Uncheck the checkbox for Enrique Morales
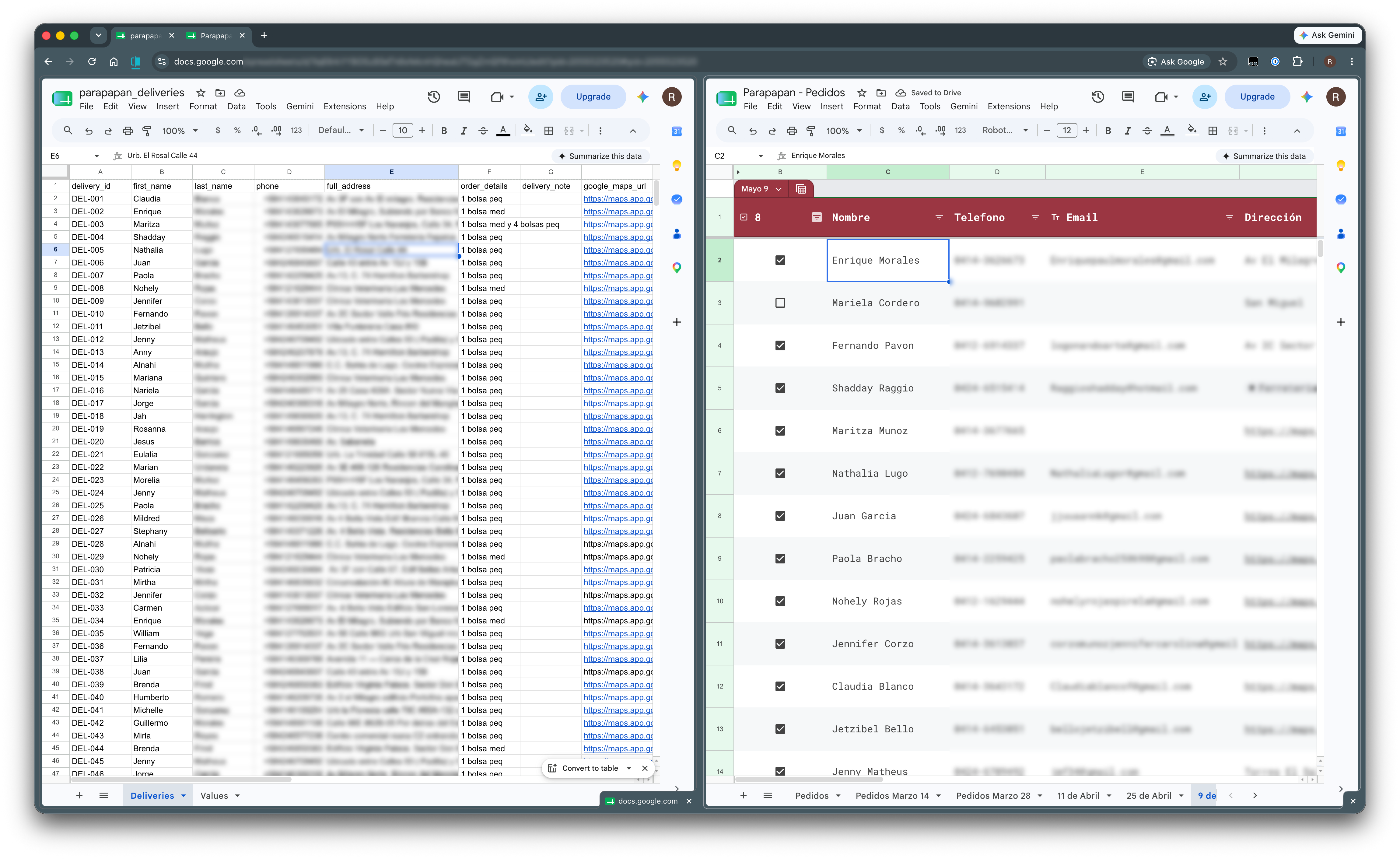This screenshot has width=1400, height=859. tap(780, 260)
